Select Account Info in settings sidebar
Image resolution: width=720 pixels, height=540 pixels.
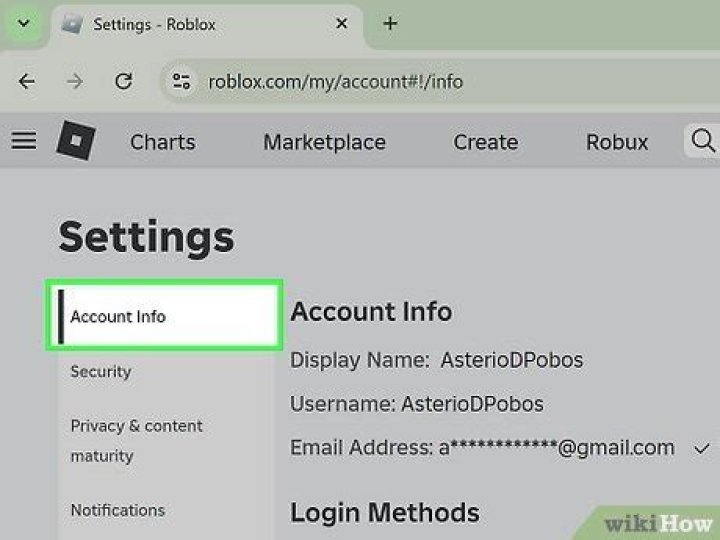coord(165,316)
